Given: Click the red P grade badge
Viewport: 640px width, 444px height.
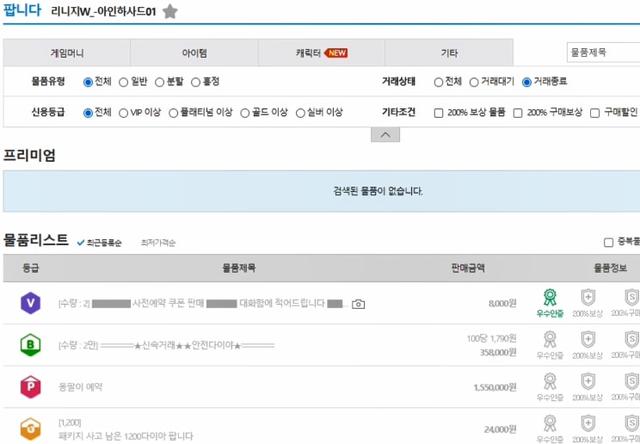Looking at the screenshot, I should [x=31, y=386].
